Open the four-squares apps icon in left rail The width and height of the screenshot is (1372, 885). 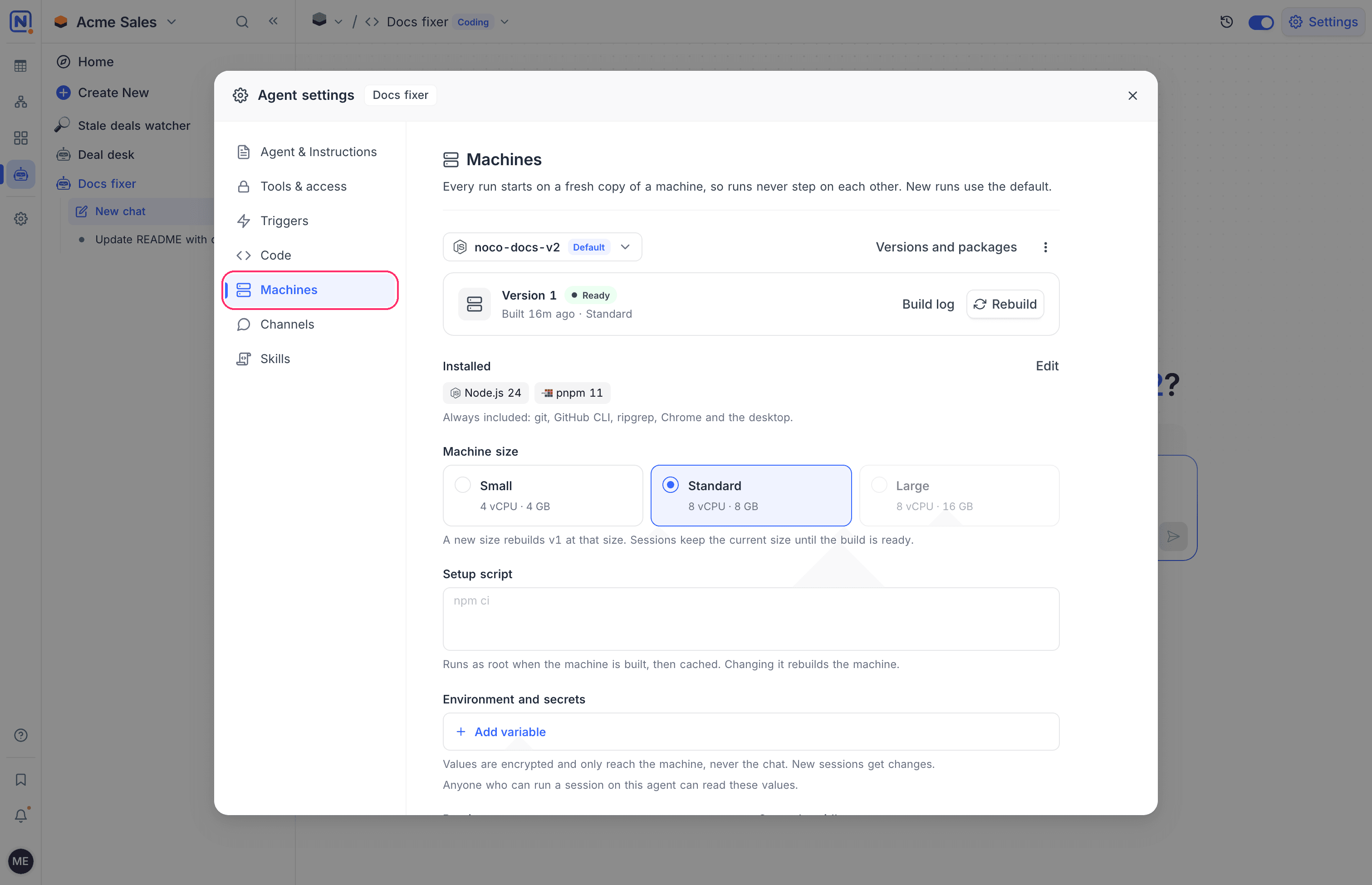click(x=21, y=138)
